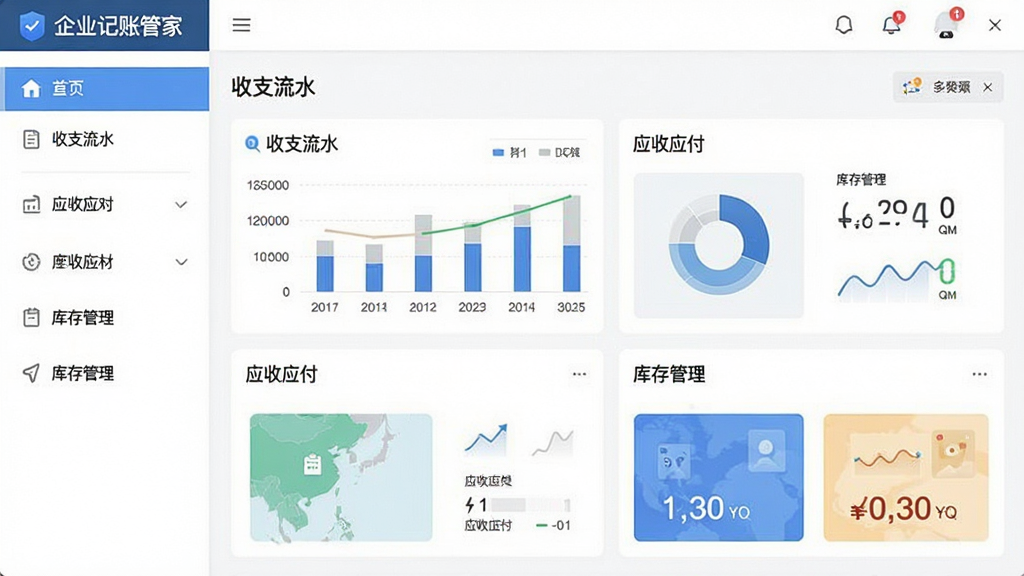Toggle the blue legend series in the bar chart
The width and height of the screenshot is (1024, 576).
pyautogui.click(x=509, y=152)
